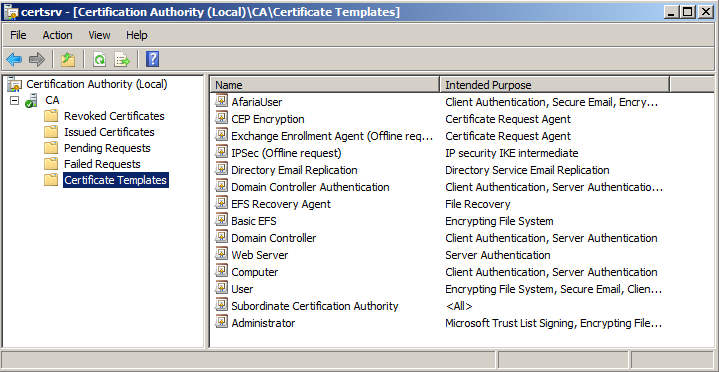The image size is (719, 372).
Task: Click the blue Help question mark icon
Action: pos(152,59)
